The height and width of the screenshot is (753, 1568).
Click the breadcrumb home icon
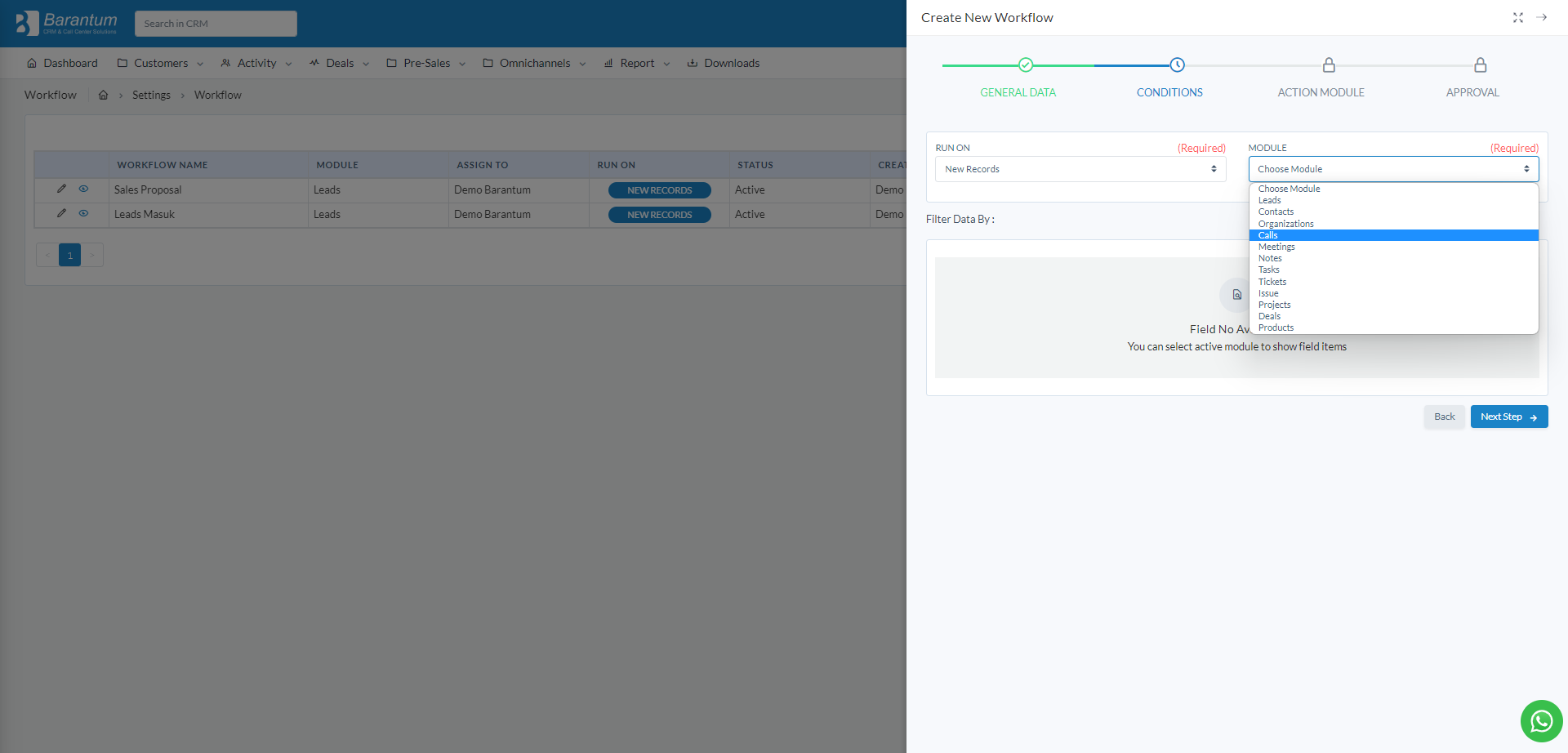click(104, 95)
